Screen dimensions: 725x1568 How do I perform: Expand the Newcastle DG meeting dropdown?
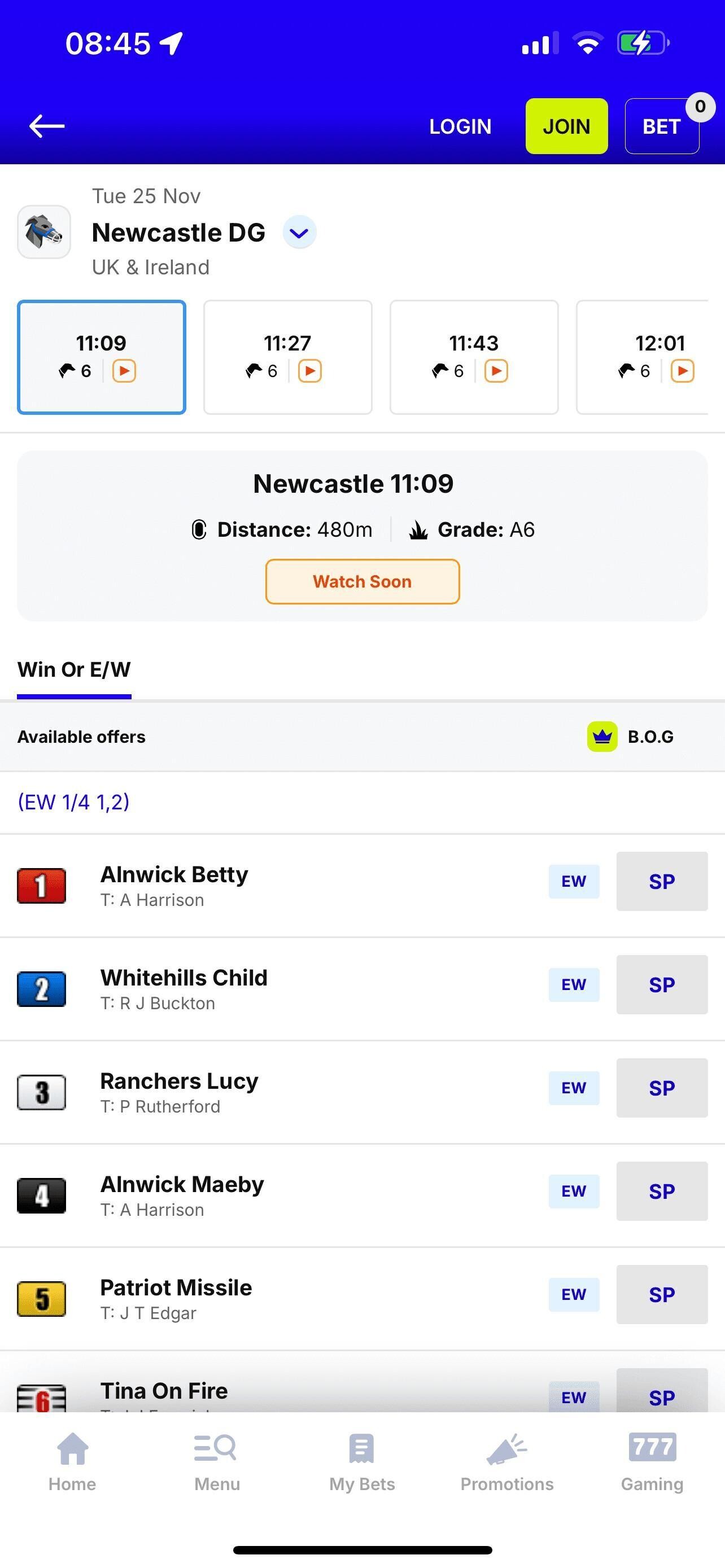coord(299,233)
